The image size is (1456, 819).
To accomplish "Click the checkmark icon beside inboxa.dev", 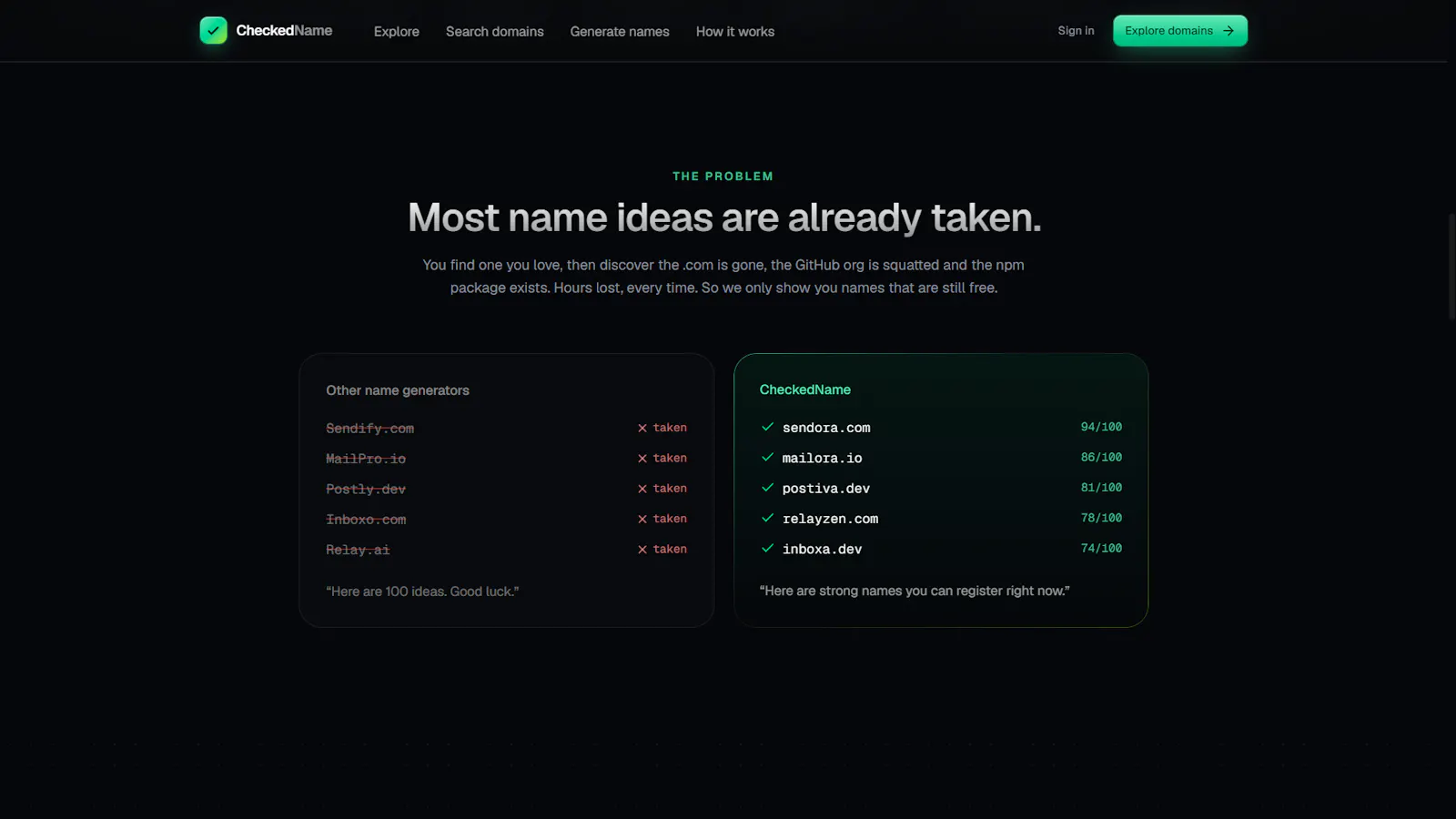I will (767, 548).
